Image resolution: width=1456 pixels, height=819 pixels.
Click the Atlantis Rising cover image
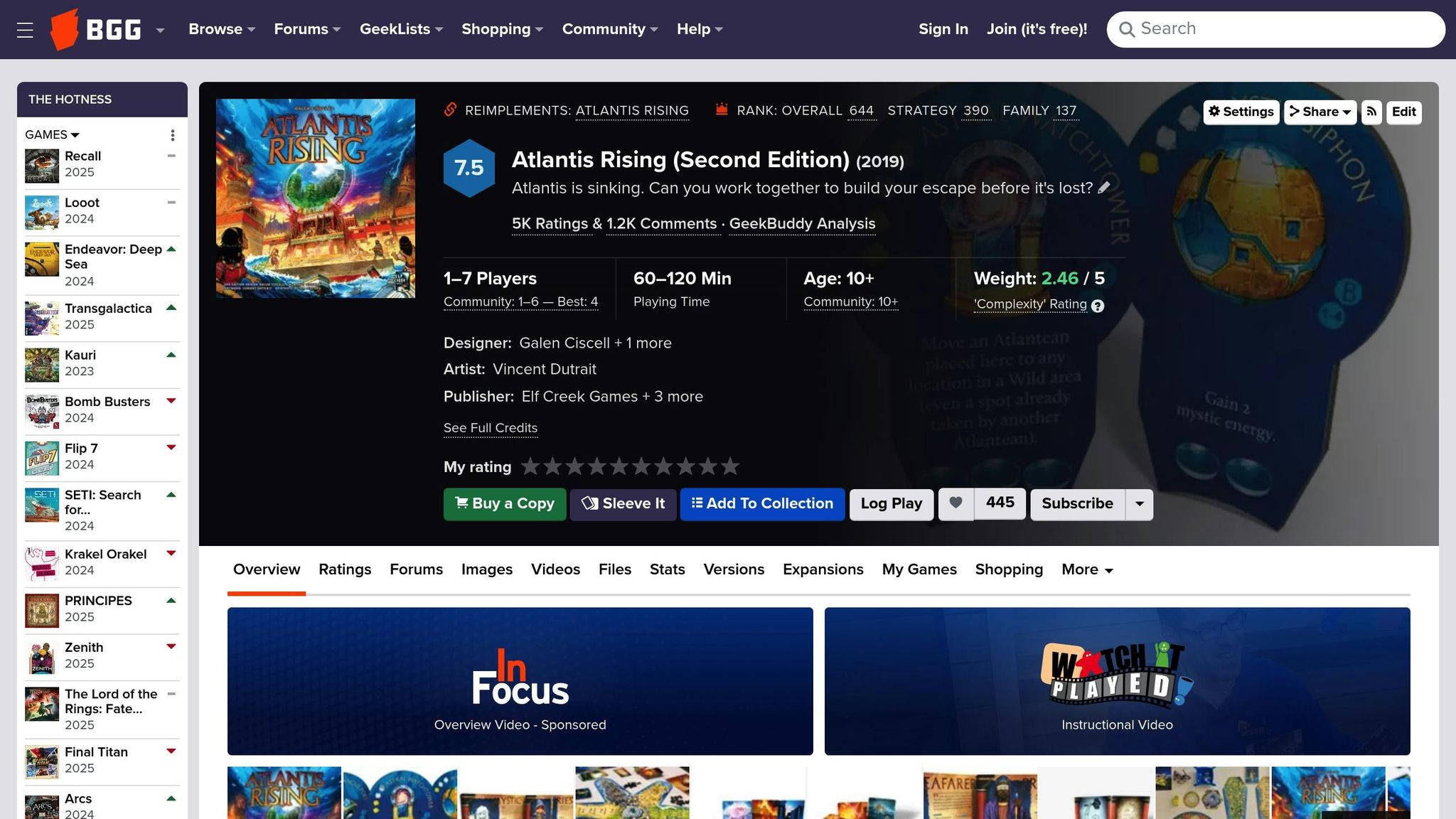click(316, 198)
